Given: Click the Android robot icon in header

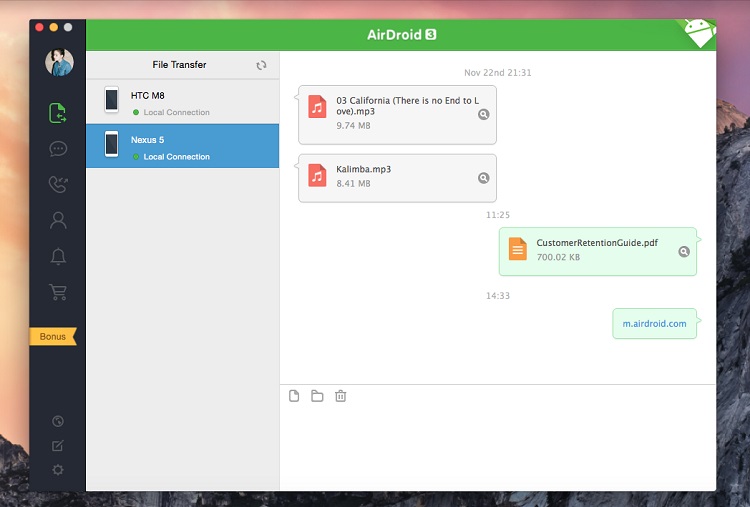Looking at the screenshot, I should pos(699,33).
